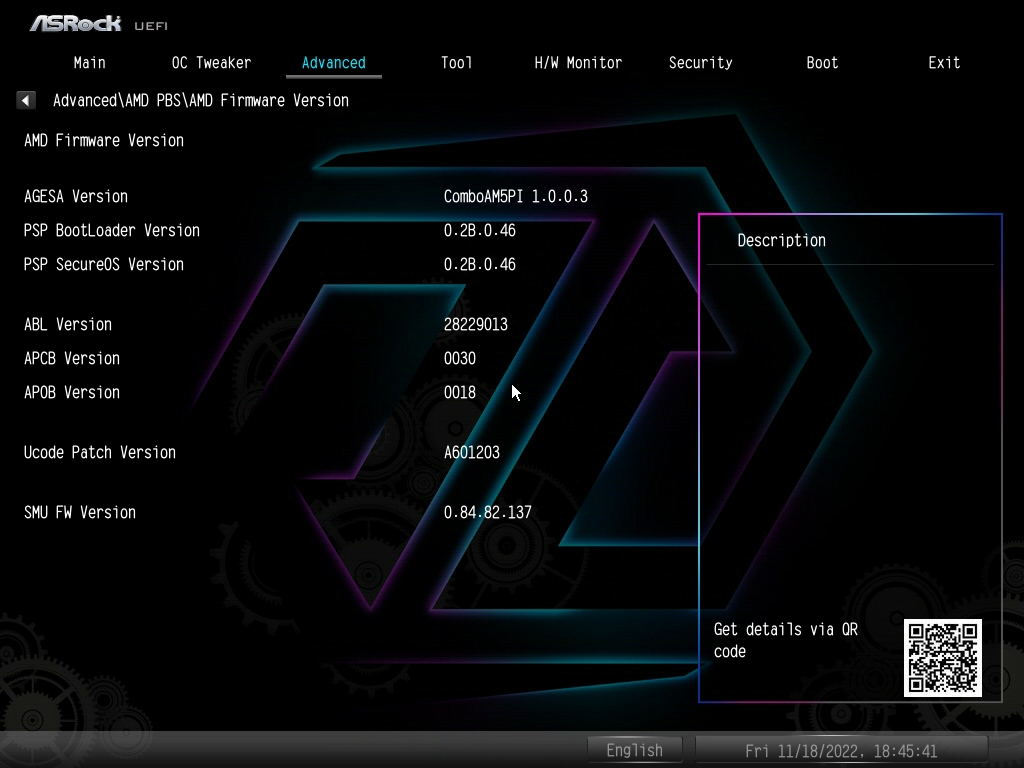Select the AGESA Version row label
This screenshot has width=1024, height=768.
coord(76,197)
